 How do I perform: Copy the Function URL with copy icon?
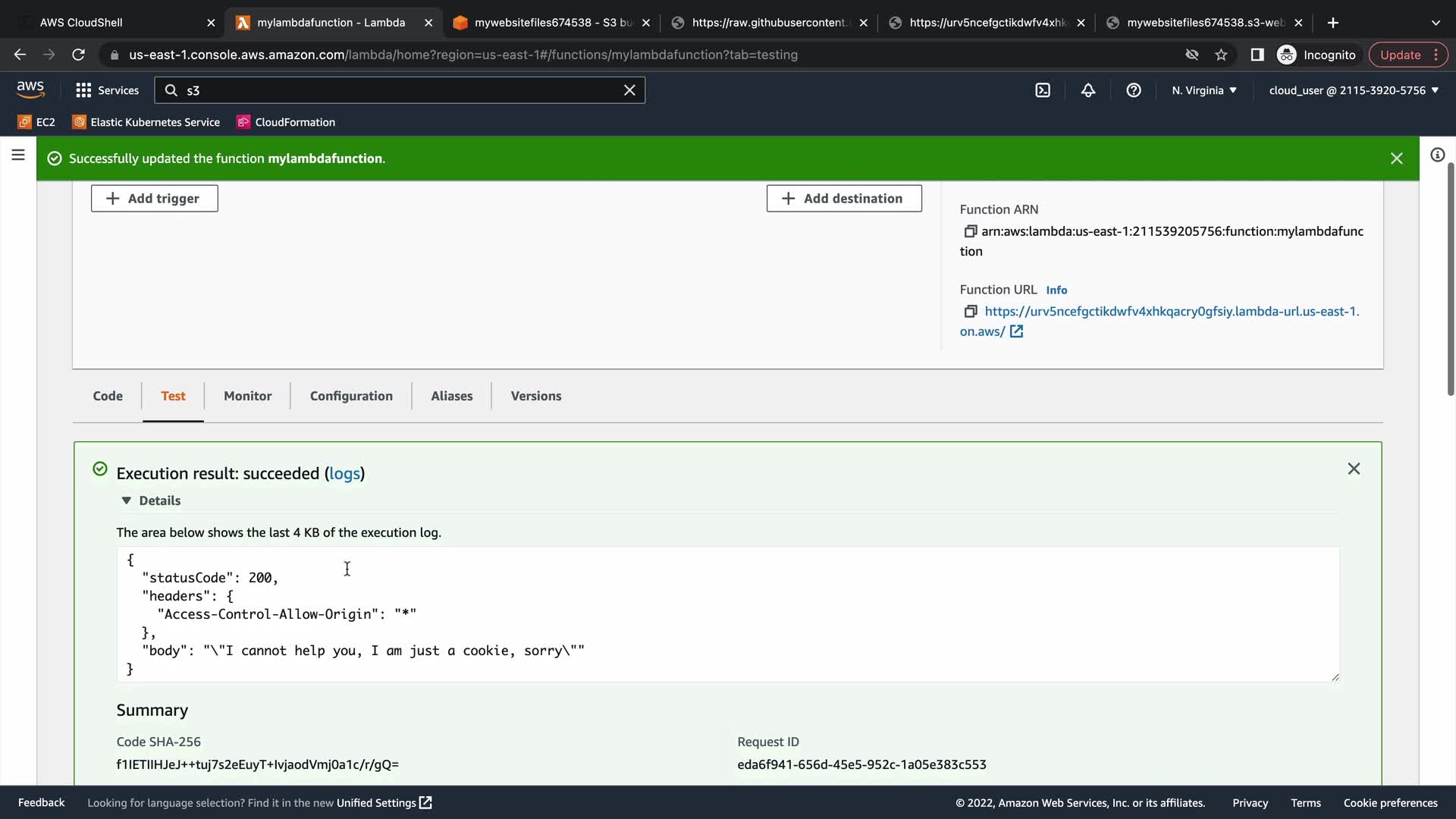pyautogui.click(x=970, y=312)
